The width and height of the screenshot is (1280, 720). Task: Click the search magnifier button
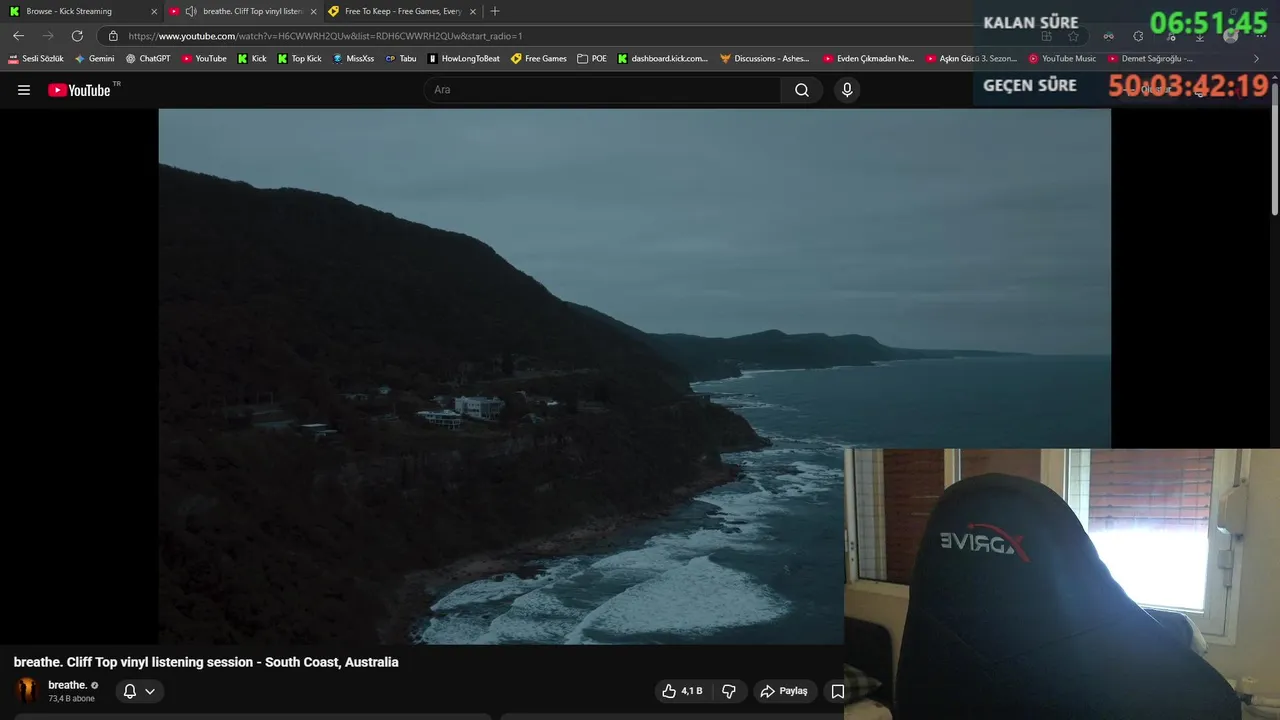coord(802,90)
